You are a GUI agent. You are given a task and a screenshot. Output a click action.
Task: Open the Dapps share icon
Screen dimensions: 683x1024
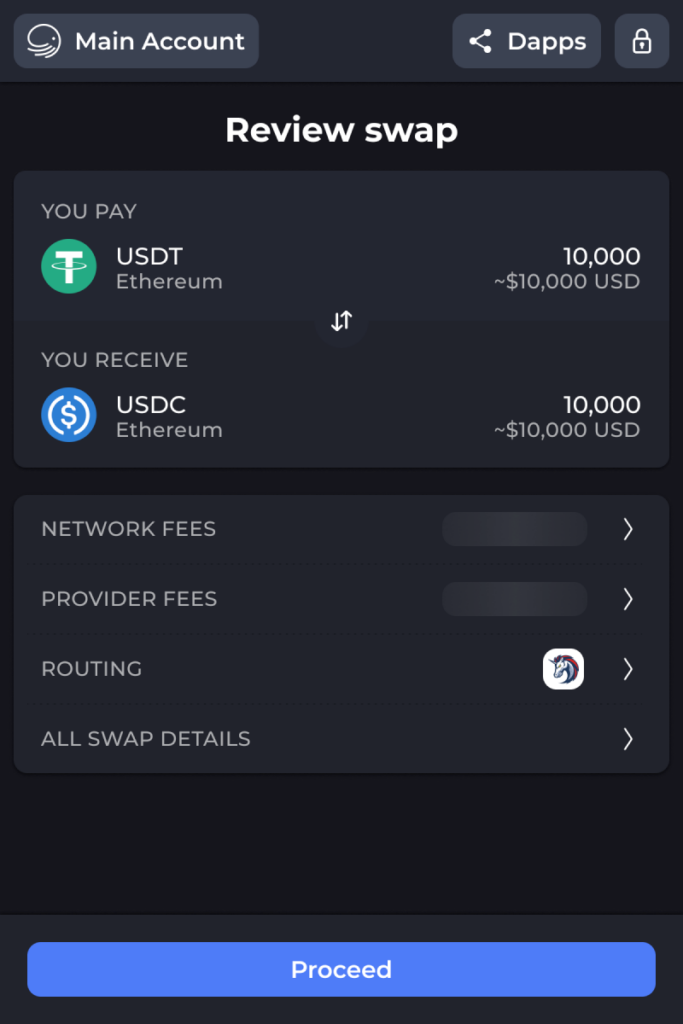click(x=480, y=41)
